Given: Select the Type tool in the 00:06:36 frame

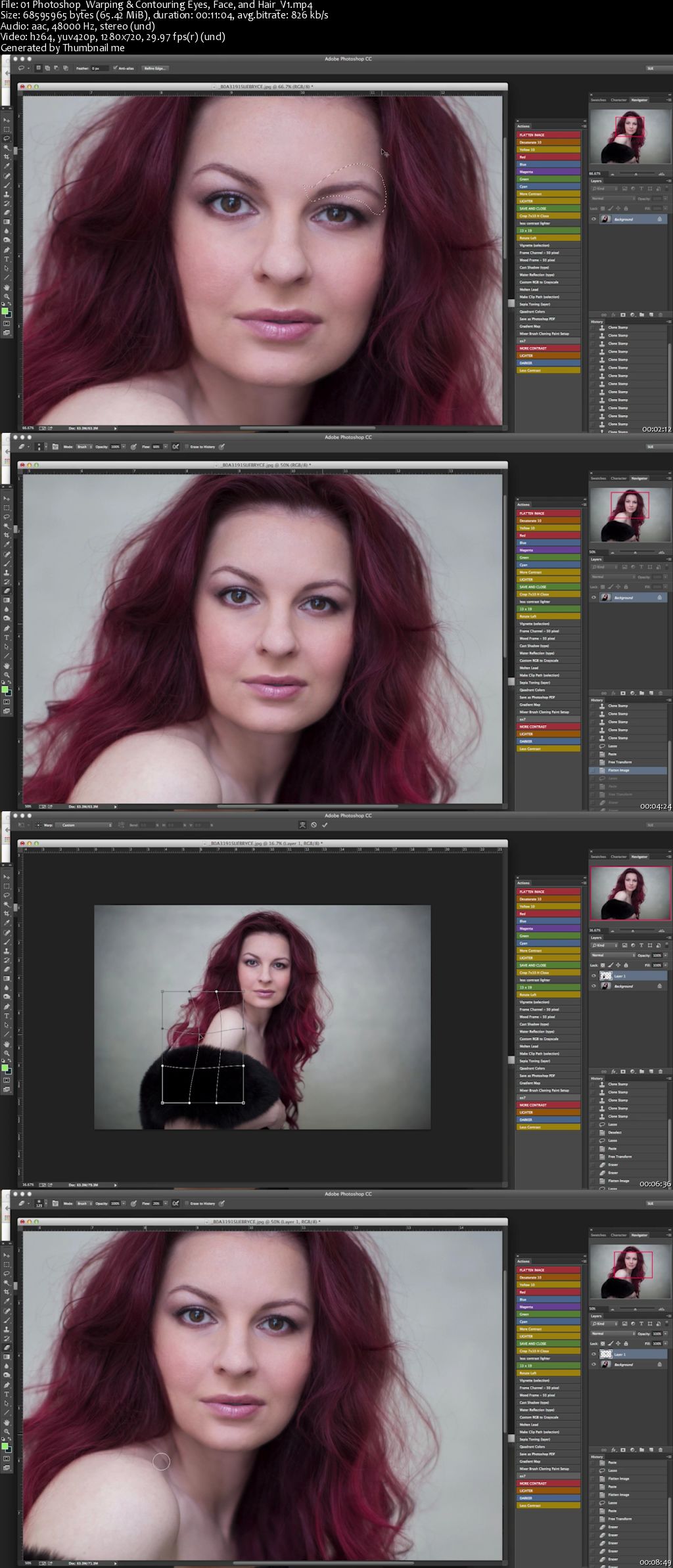Looking at the screenshot, I should pyautogui.click(x=7, y=1016).
